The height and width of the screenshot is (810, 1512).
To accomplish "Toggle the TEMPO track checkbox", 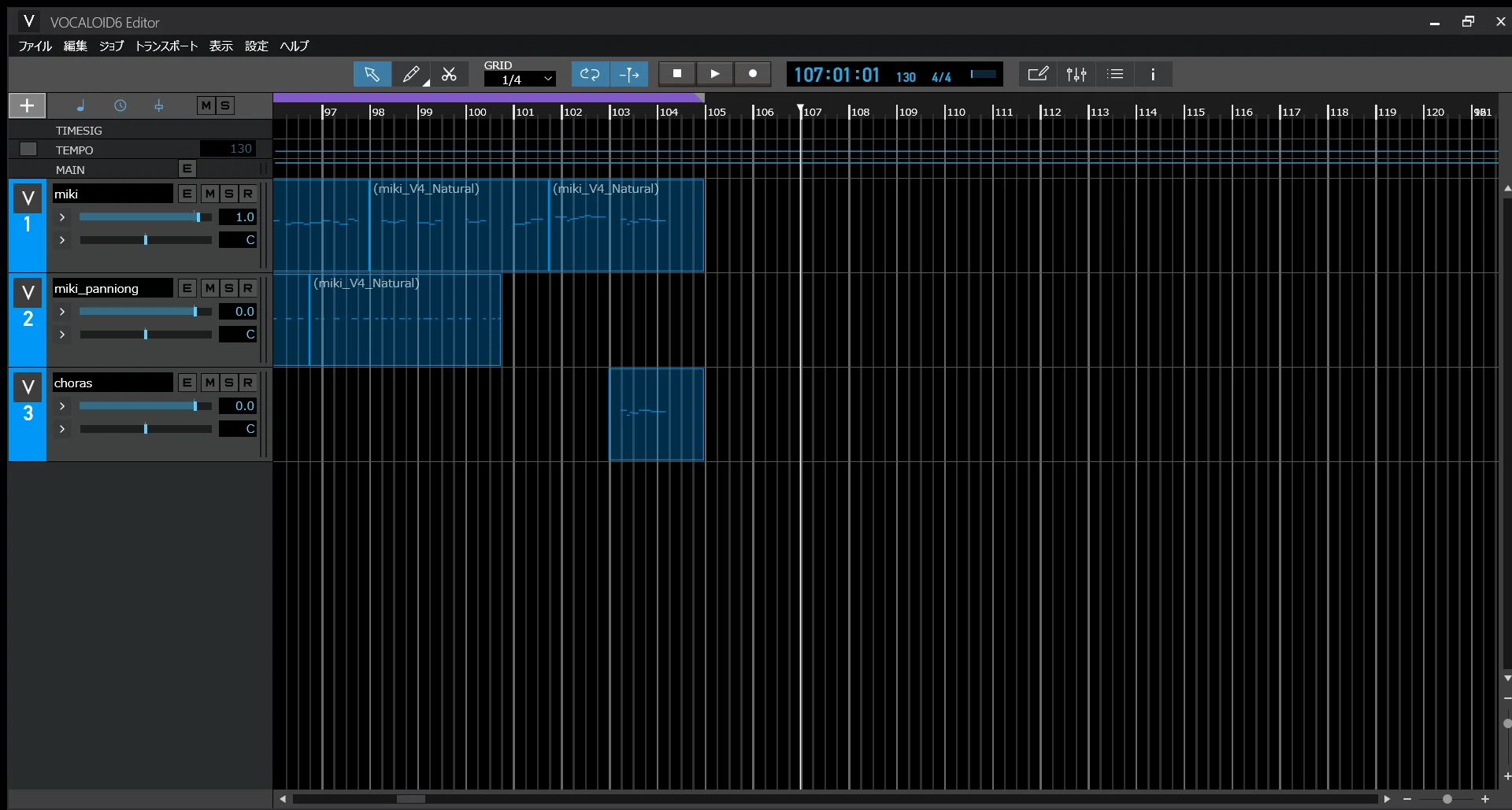I will point(28,149).
